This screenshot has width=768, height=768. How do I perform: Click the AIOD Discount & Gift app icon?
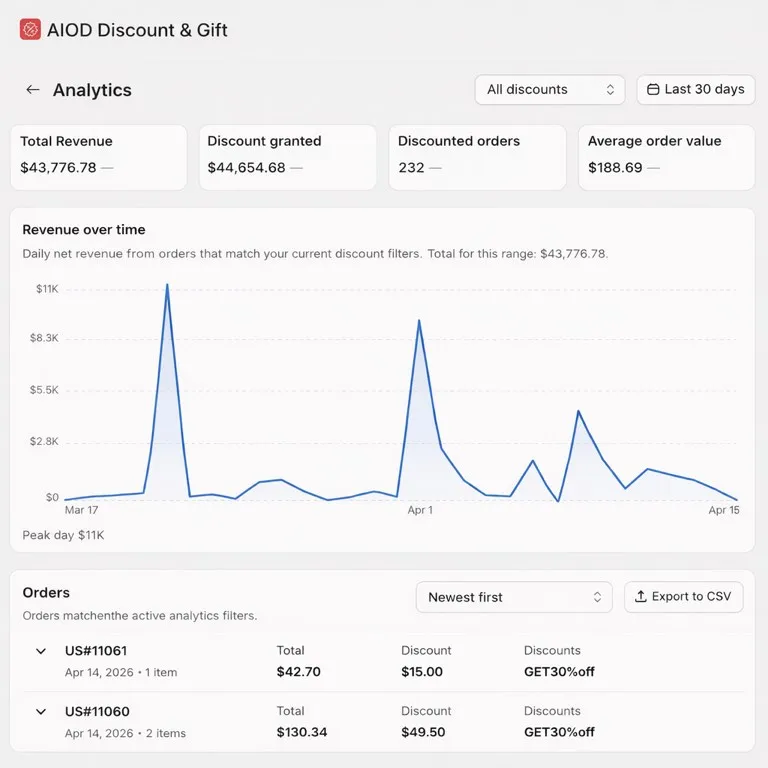(30, 29)
